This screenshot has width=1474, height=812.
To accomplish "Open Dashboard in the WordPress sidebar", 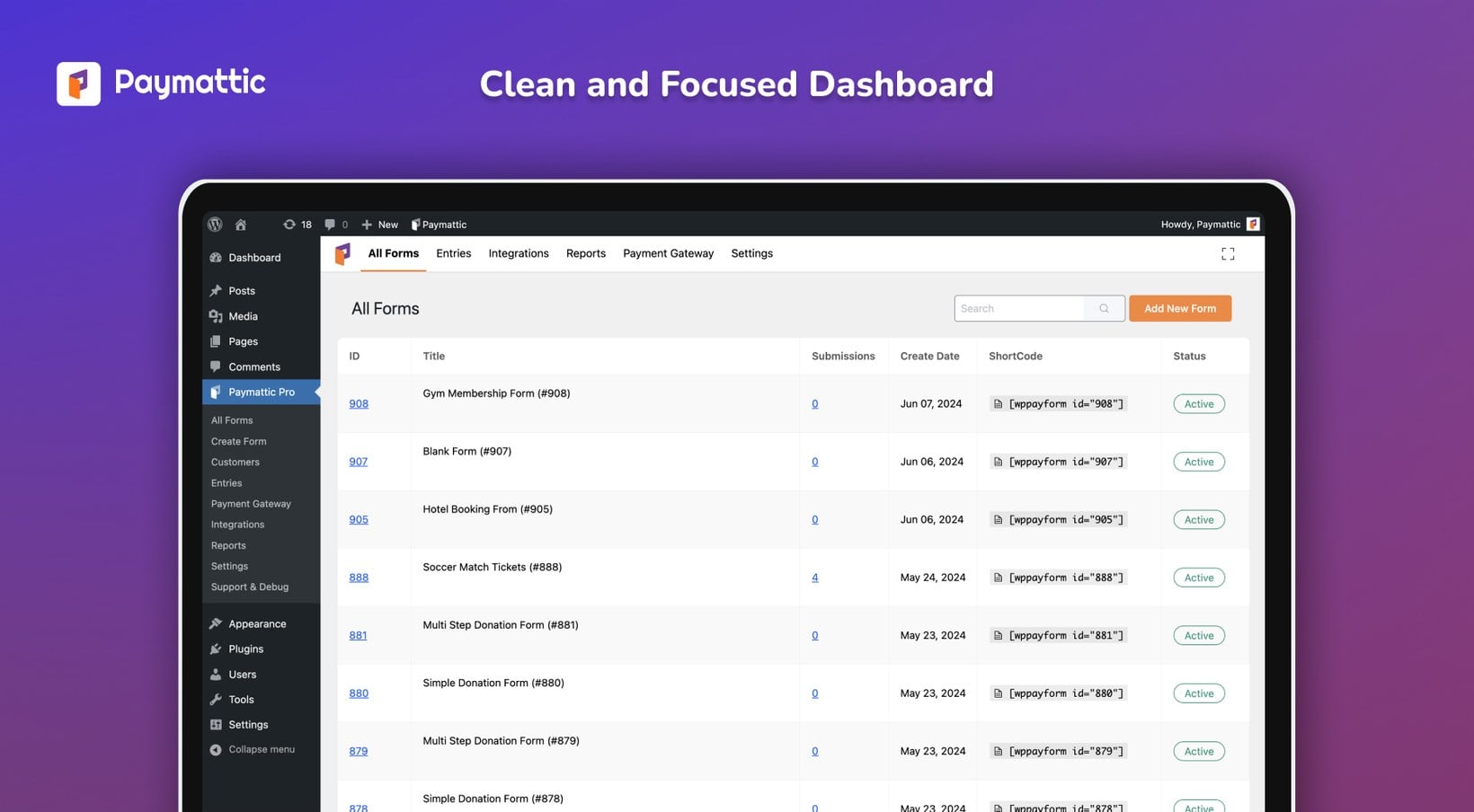I will pyautogui.click(x=262, y=258).
